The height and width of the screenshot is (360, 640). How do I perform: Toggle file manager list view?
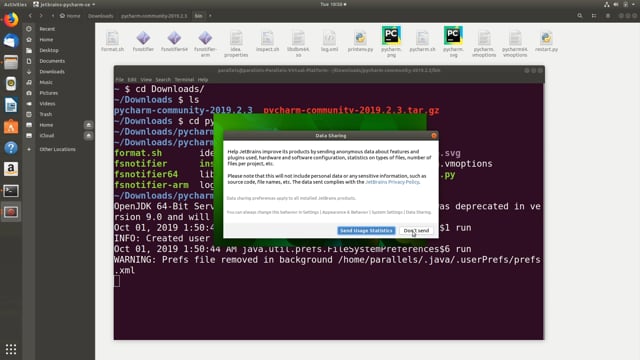click(x=594, y=16)
